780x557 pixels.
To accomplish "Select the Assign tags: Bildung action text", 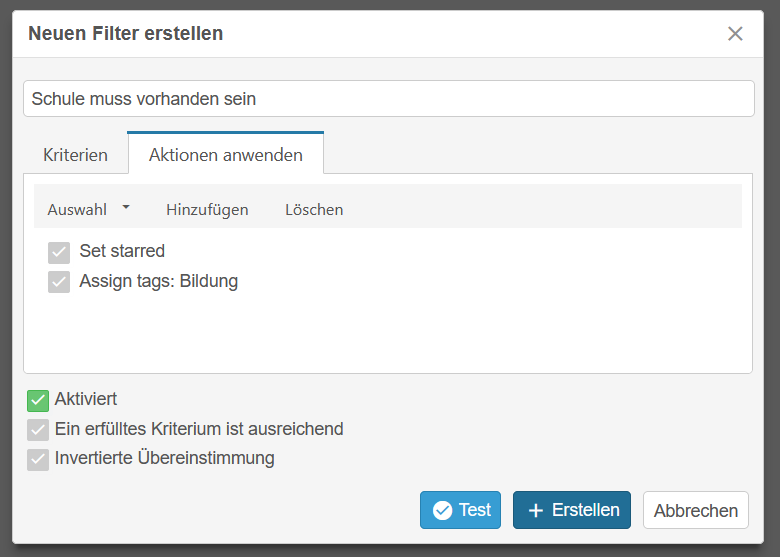I will click(x=159, y=281).
